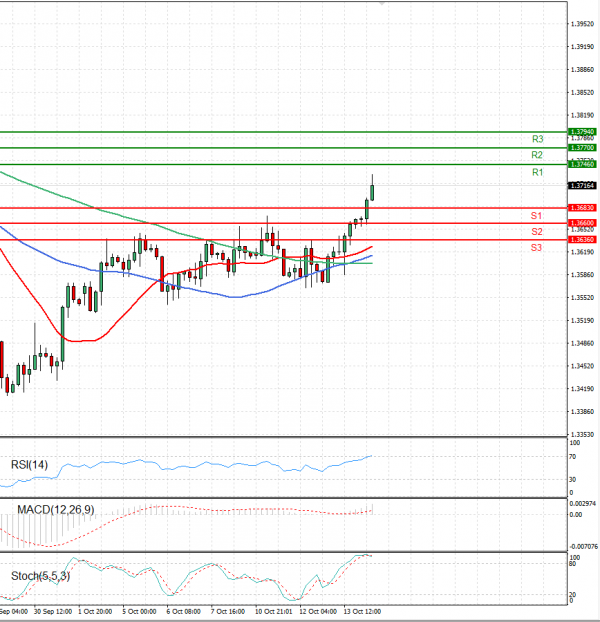Click the RSI(14) indicator label
Image resolution: width=600 pixels, height=622 pixels.
[29, 465]
